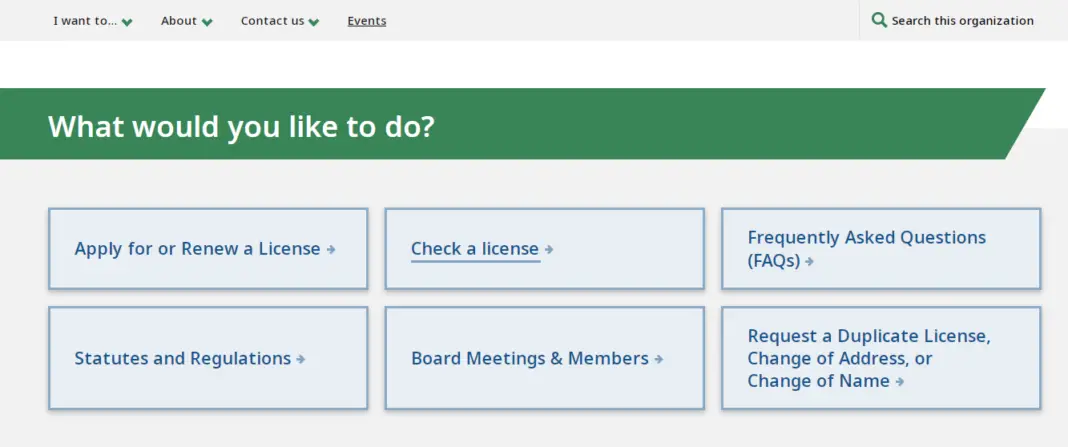Viewport: 1068px width, 447px height.
Task: Go to Check a license page
Action: pos(475,249)
